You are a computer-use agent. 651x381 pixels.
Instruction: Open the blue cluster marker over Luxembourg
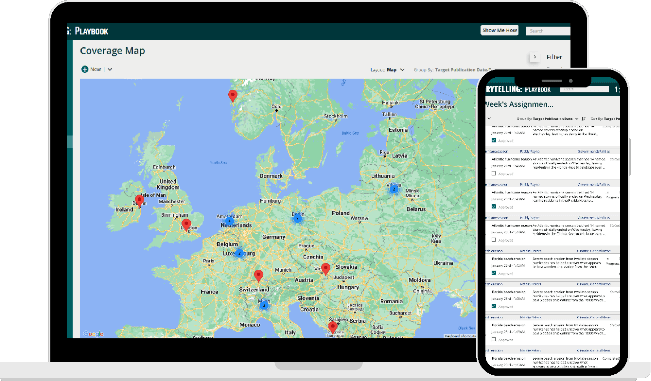tap(239, 253)
